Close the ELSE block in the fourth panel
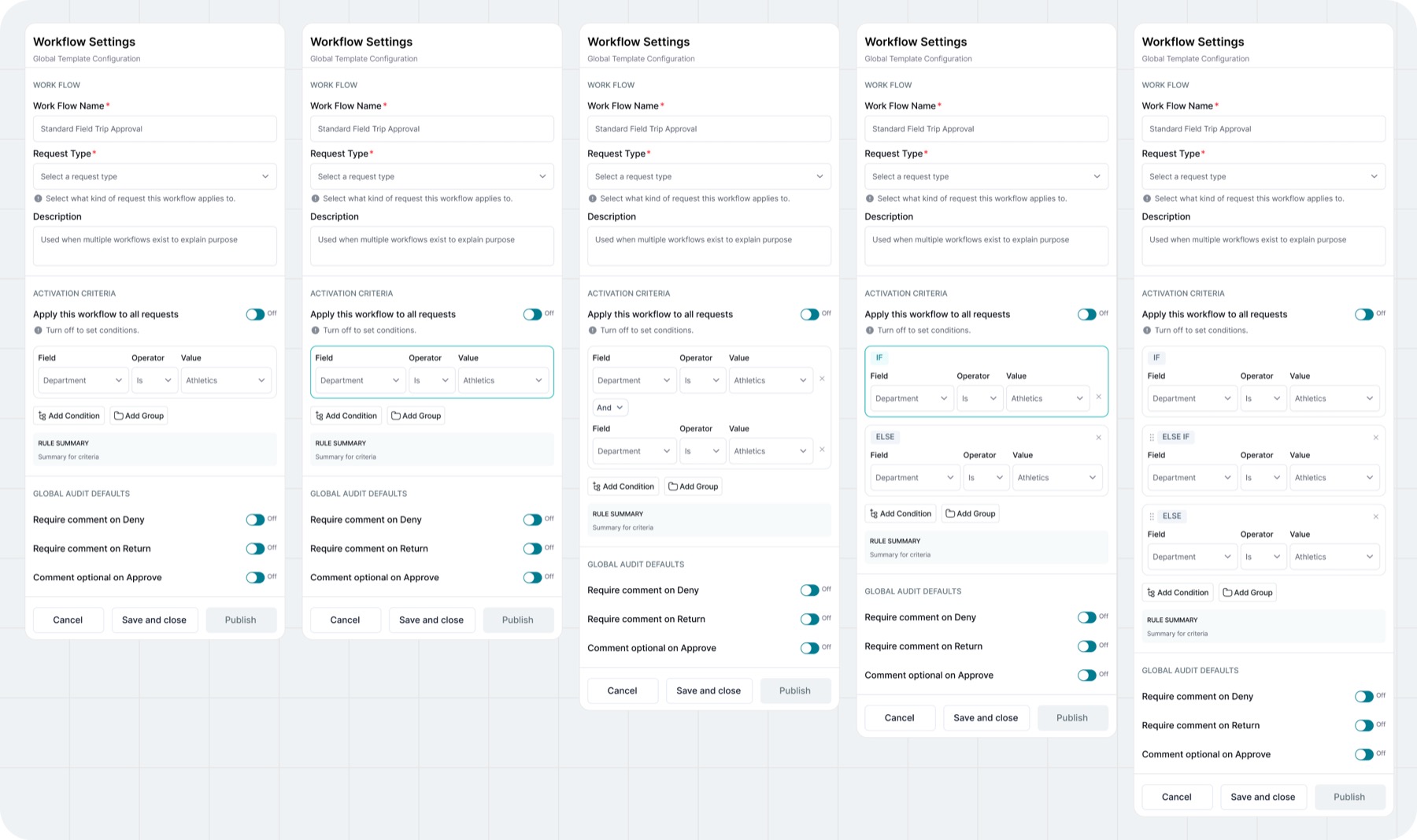The height and width of the screenshot is (840, 1417). coord(1099,438)
